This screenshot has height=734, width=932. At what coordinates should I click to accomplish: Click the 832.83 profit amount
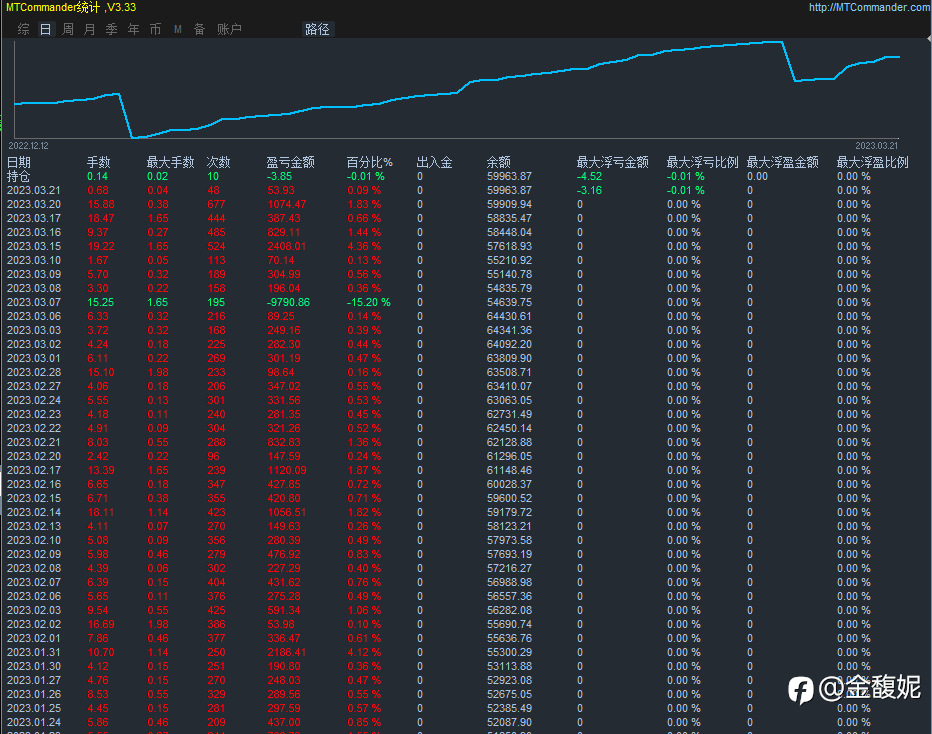(284, 443)
